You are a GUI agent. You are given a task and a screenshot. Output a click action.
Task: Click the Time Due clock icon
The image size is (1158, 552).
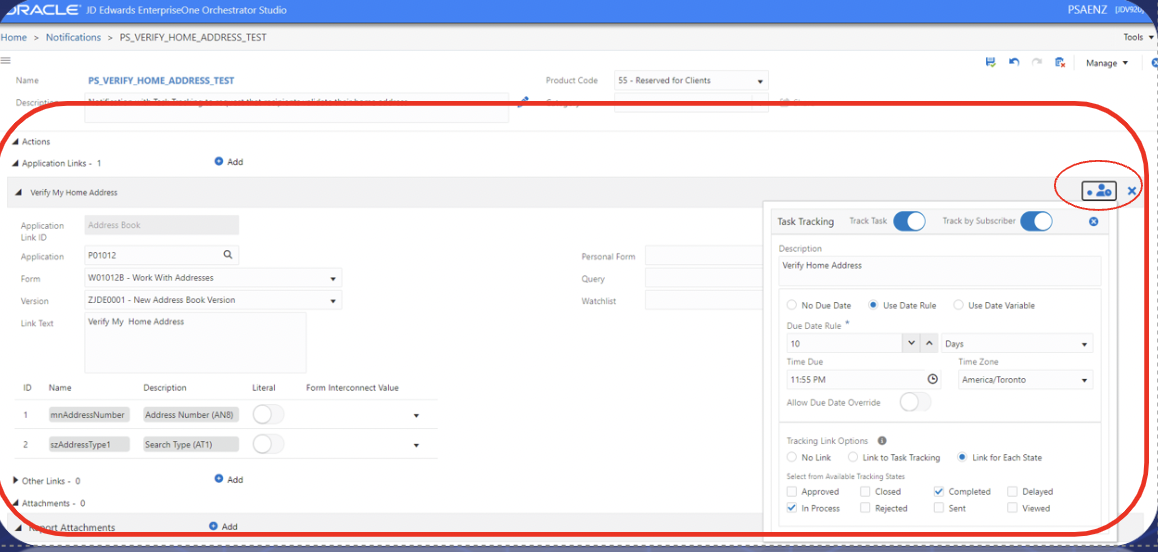click(933, 379)
